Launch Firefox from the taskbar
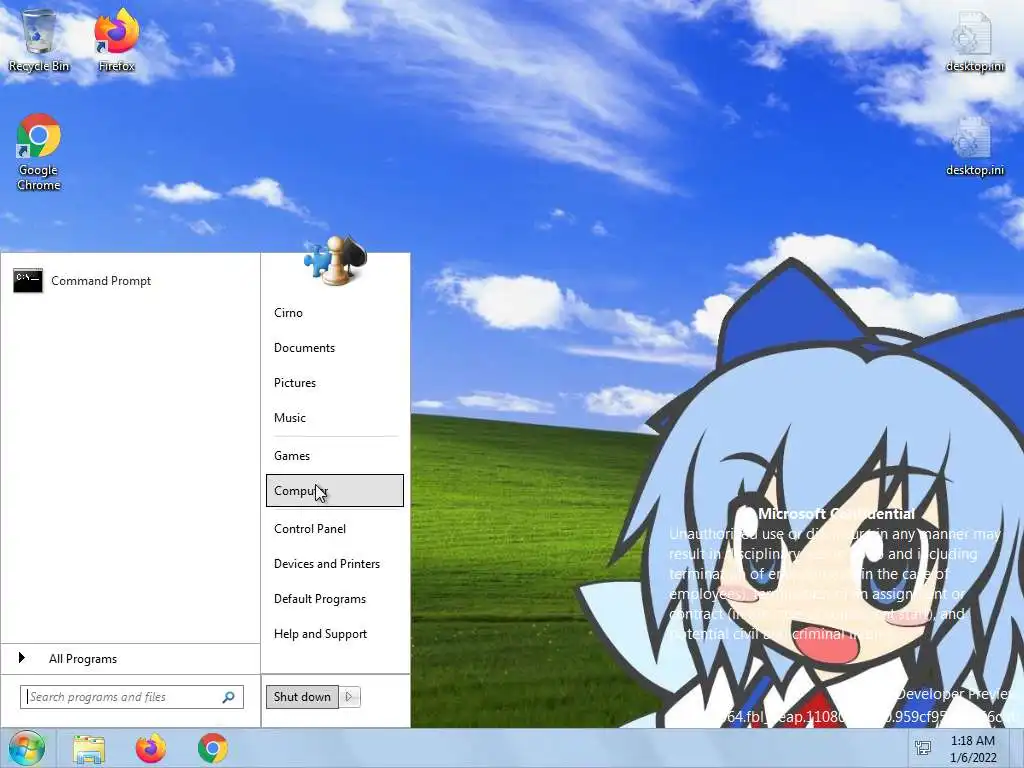The height and width of the screenshot is (768, 1024). (151, 748)
